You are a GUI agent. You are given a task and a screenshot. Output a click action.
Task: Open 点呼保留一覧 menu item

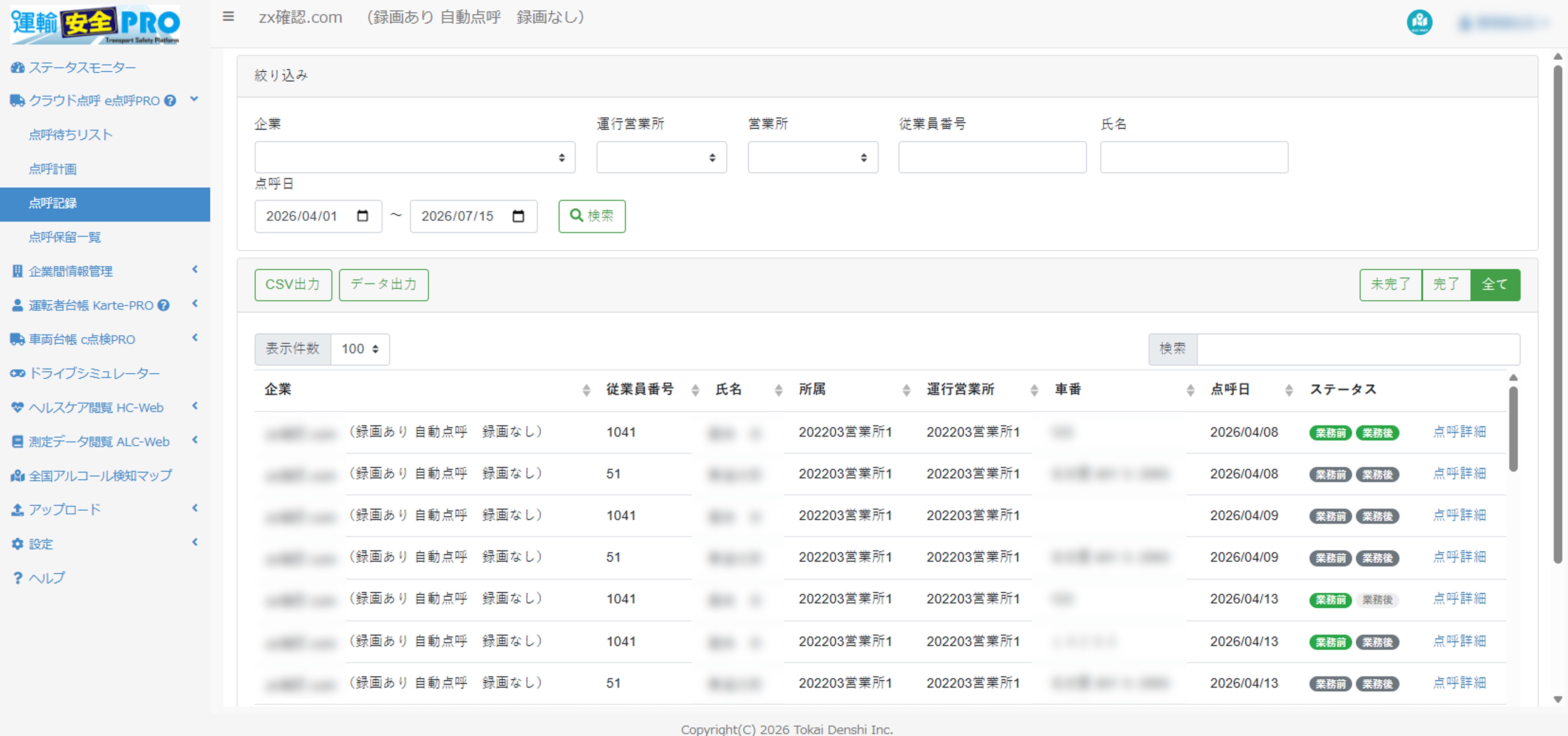click(65, 237)
